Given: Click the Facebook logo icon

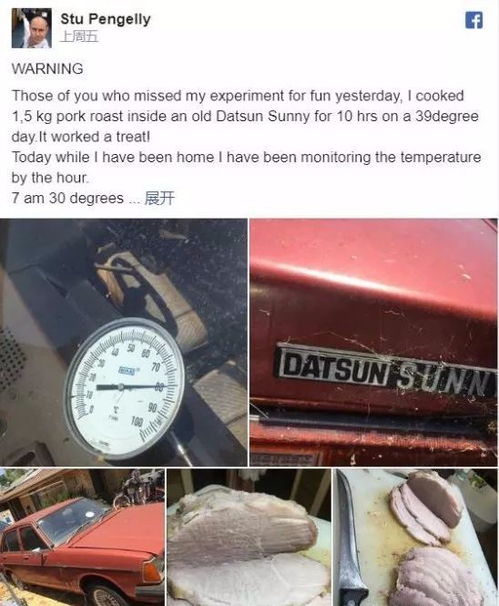Looking at the screenshot, I should click(x=474, y=20).
